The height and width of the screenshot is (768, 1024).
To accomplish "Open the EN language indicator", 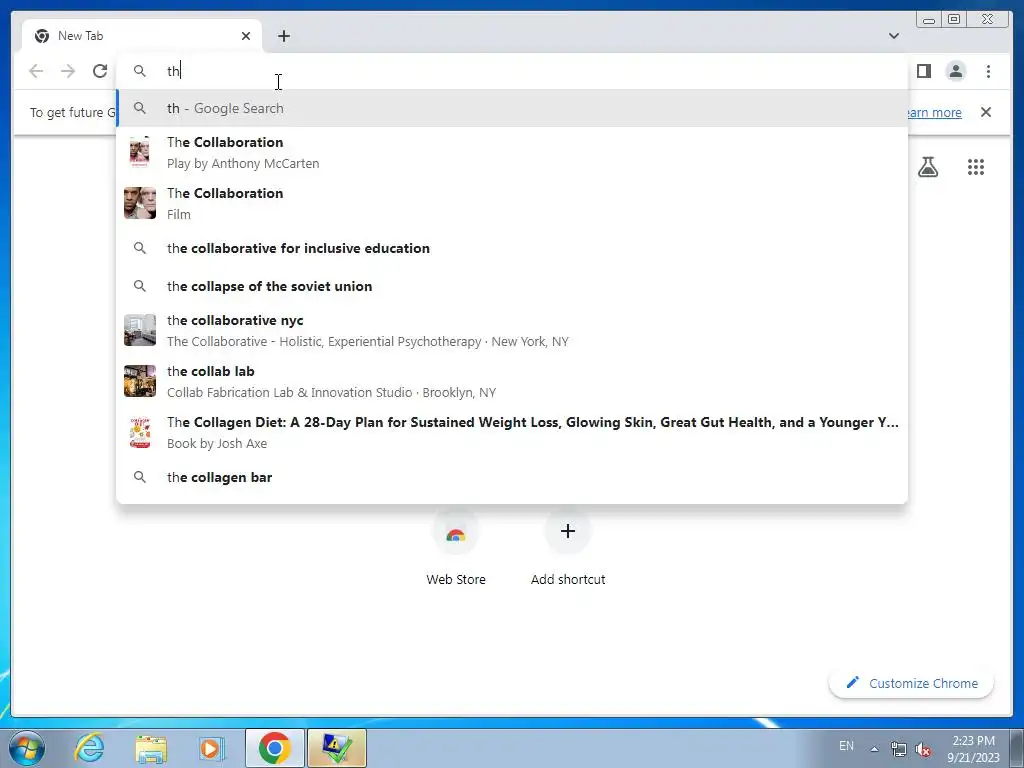I will 846,746.
